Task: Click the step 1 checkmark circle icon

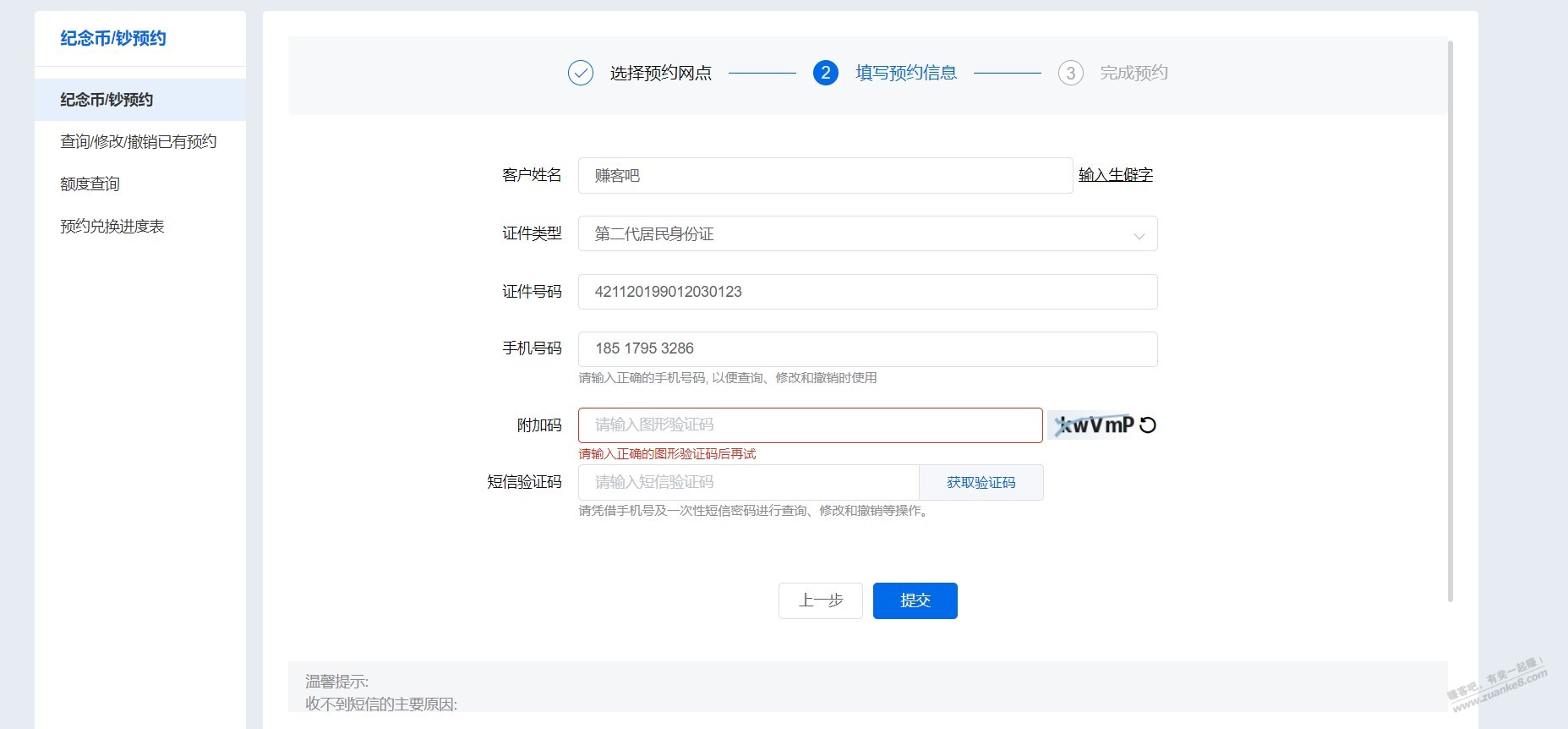Action: tap(581, 74)
